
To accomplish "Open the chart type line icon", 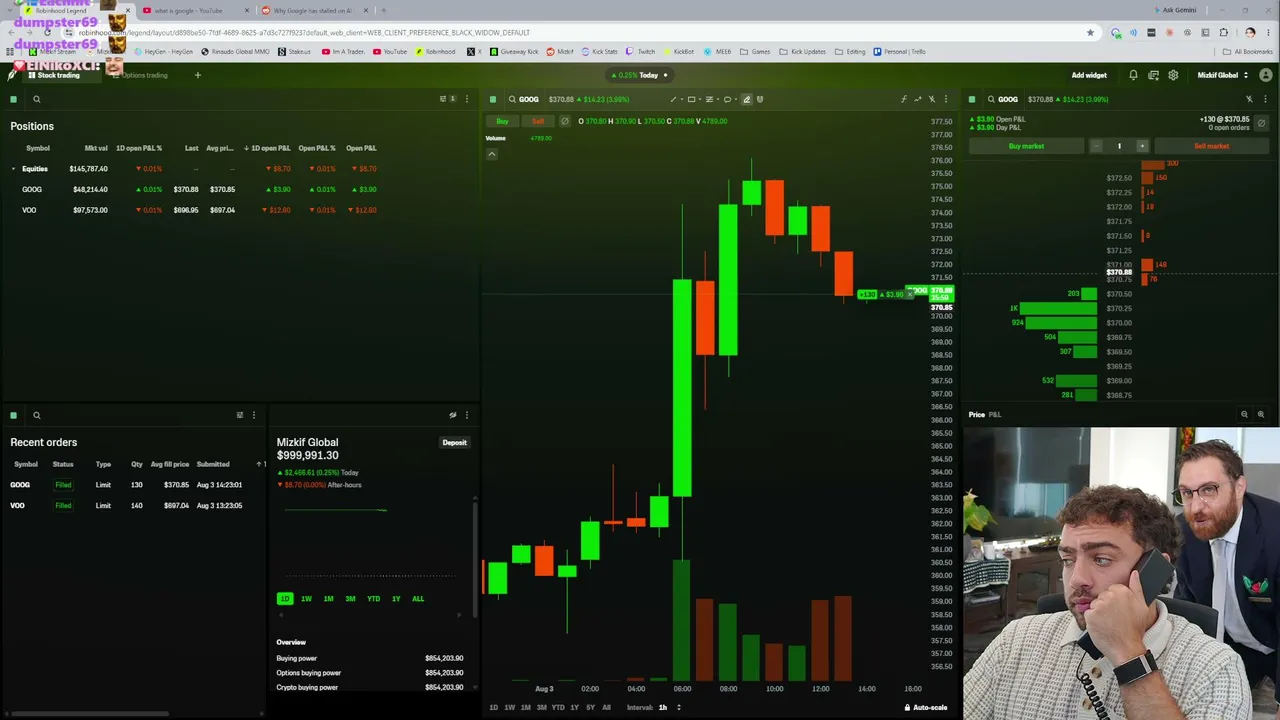I will click(918, 99).
